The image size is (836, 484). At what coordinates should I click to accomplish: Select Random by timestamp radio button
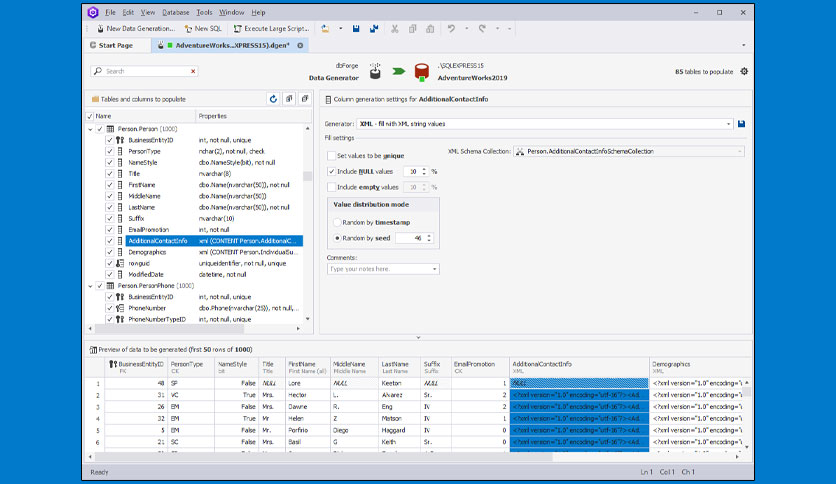click(337, 222)
